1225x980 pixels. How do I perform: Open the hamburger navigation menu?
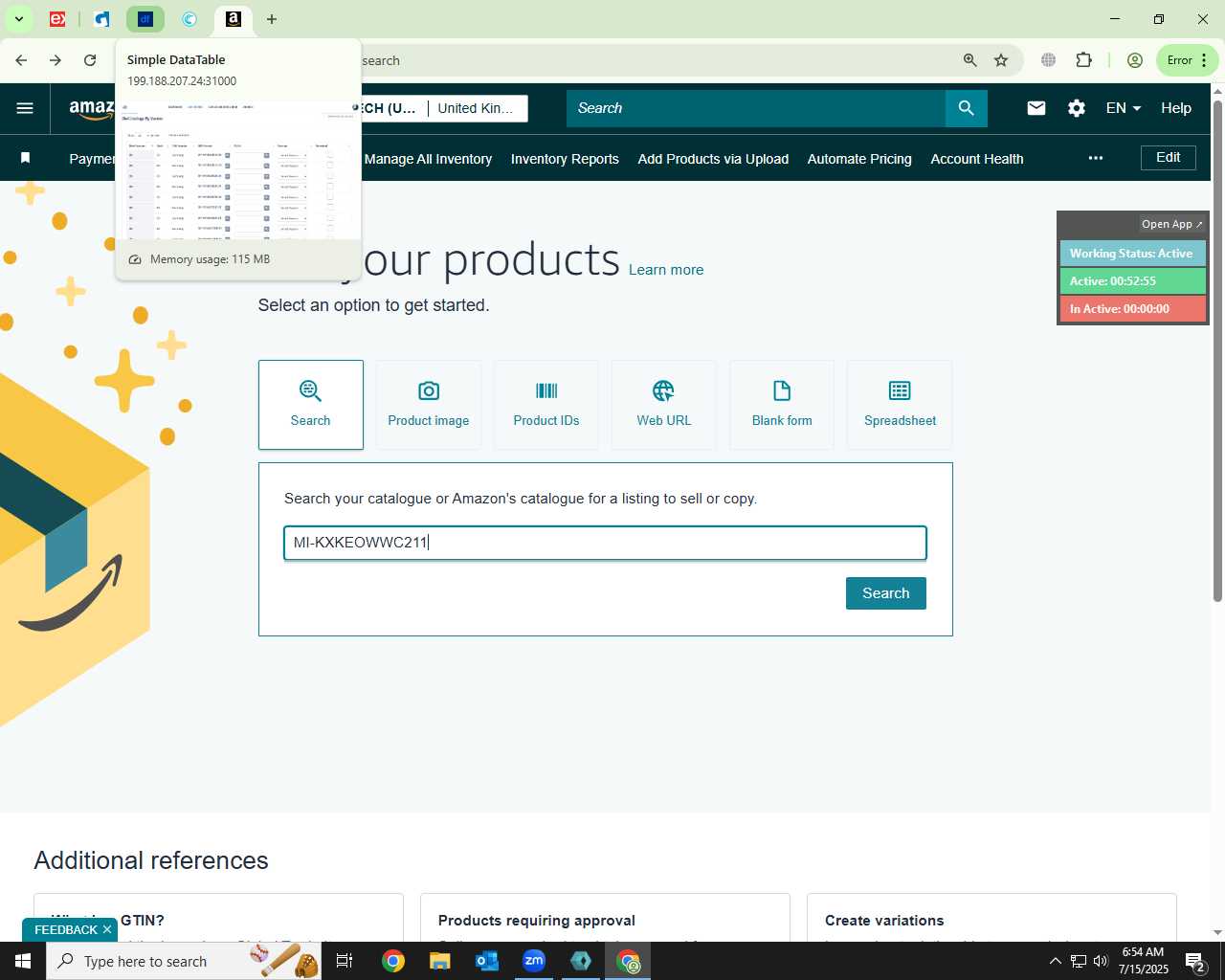click(25, 108)
